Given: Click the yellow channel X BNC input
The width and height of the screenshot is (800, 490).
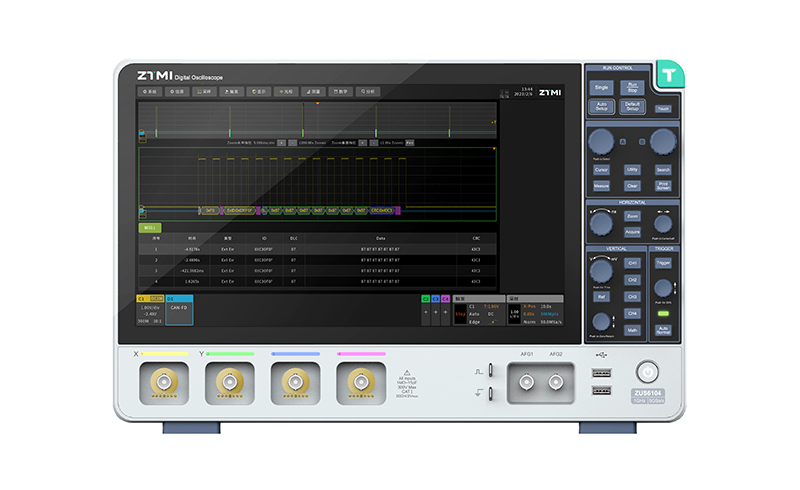Looking at the screenshot, I should click(x=164, y=382).
